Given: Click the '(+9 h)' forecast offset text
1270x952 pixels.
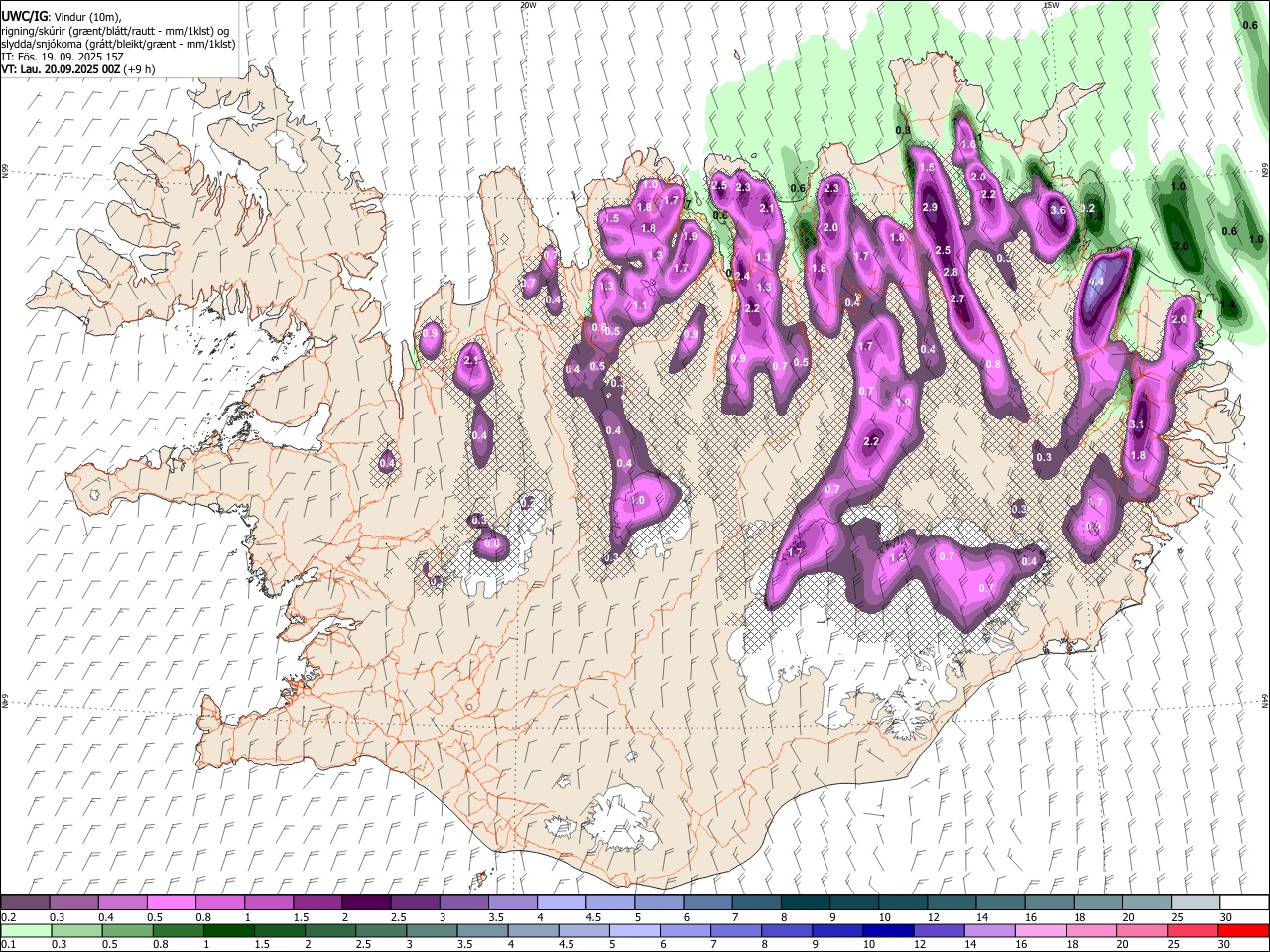Looking at the screenshot, I should pos(138,70).
